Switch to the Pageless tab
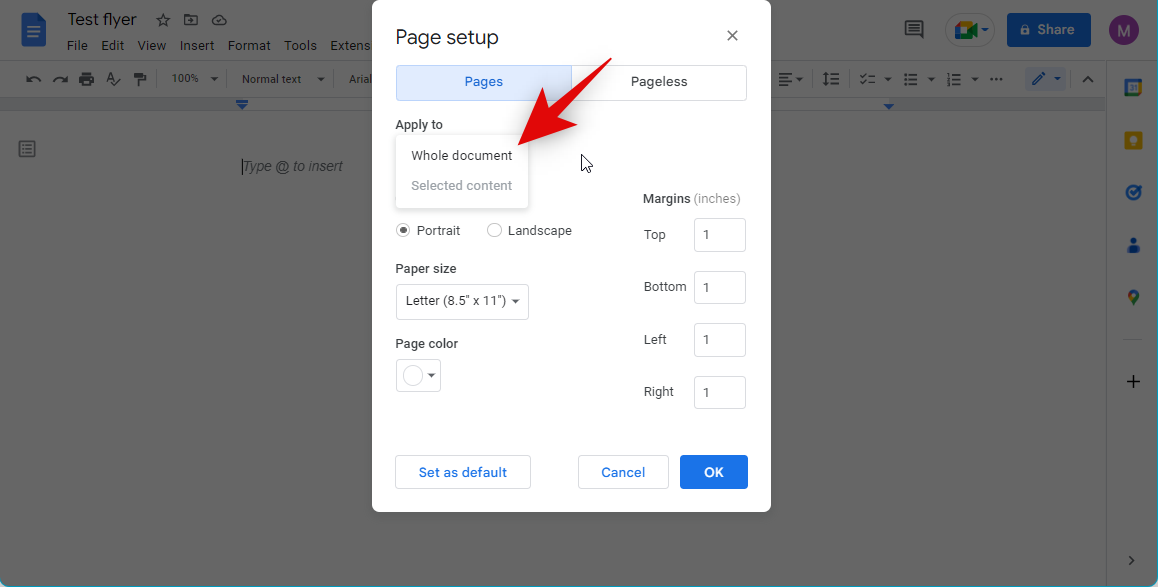Screen dimensions: 1158x587 click(x=658, y=82)
